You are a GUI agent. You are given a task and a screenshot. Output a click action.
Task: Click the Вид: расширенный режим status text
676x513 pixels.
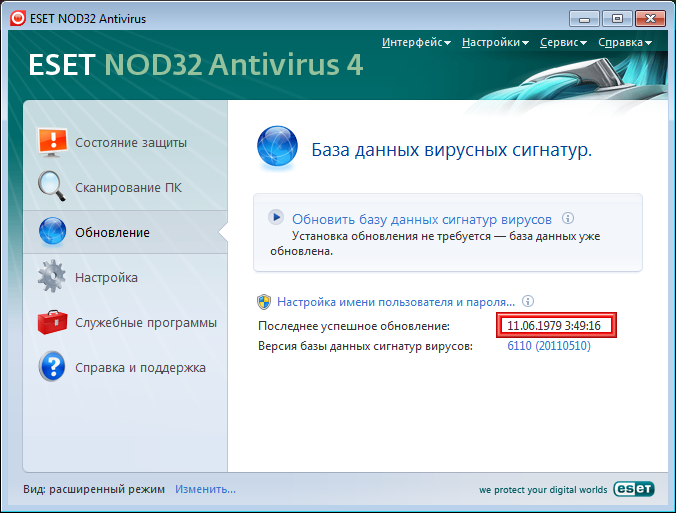click(x=94, y=489)
